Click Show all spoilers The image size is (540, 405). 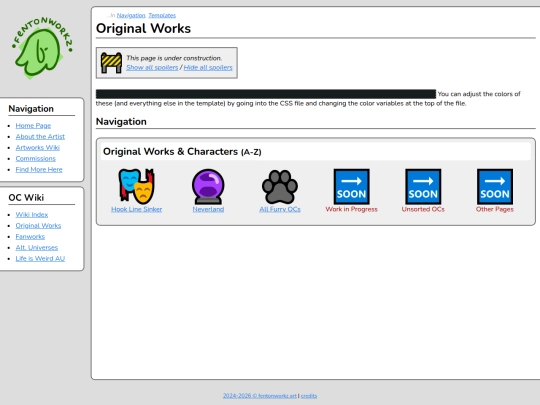point(152,68)
